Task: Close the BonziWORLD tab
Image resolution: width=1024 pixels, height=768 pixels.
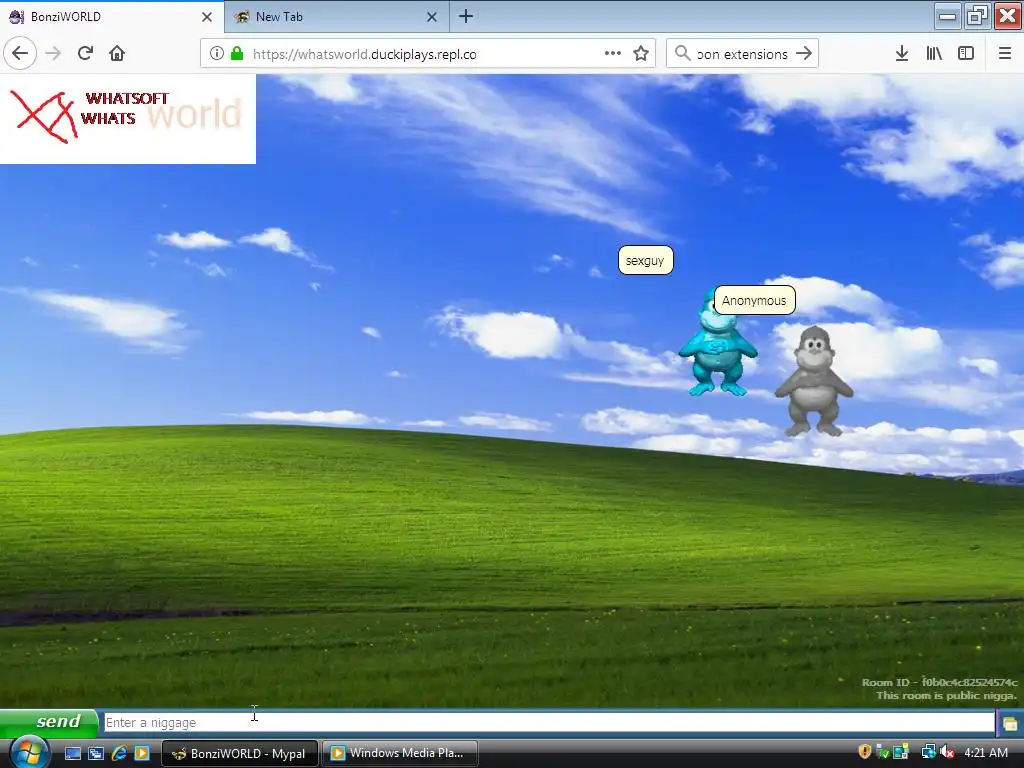Action: (x=207, y=17)
